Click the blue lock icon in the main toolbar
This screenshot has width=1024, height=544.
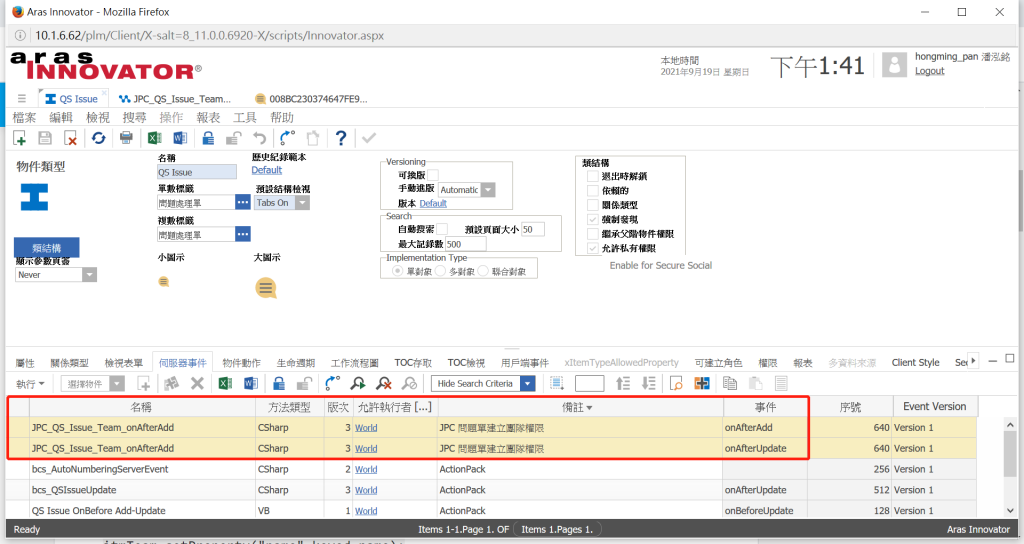(208, 138)
